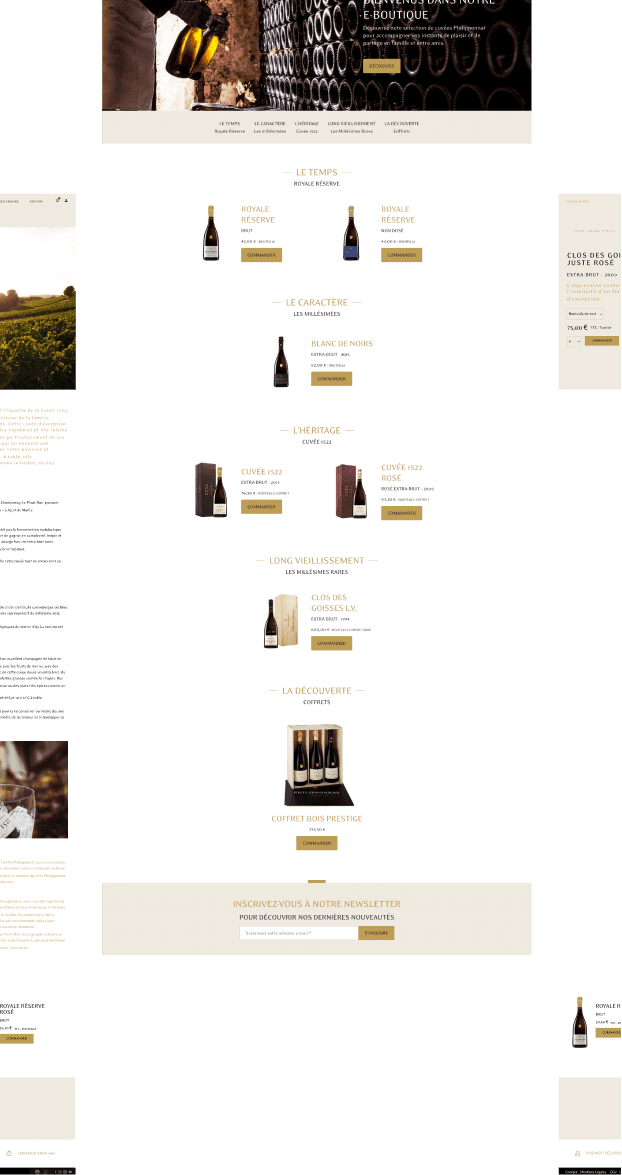Open the shopping cart icon with badge

58,200
